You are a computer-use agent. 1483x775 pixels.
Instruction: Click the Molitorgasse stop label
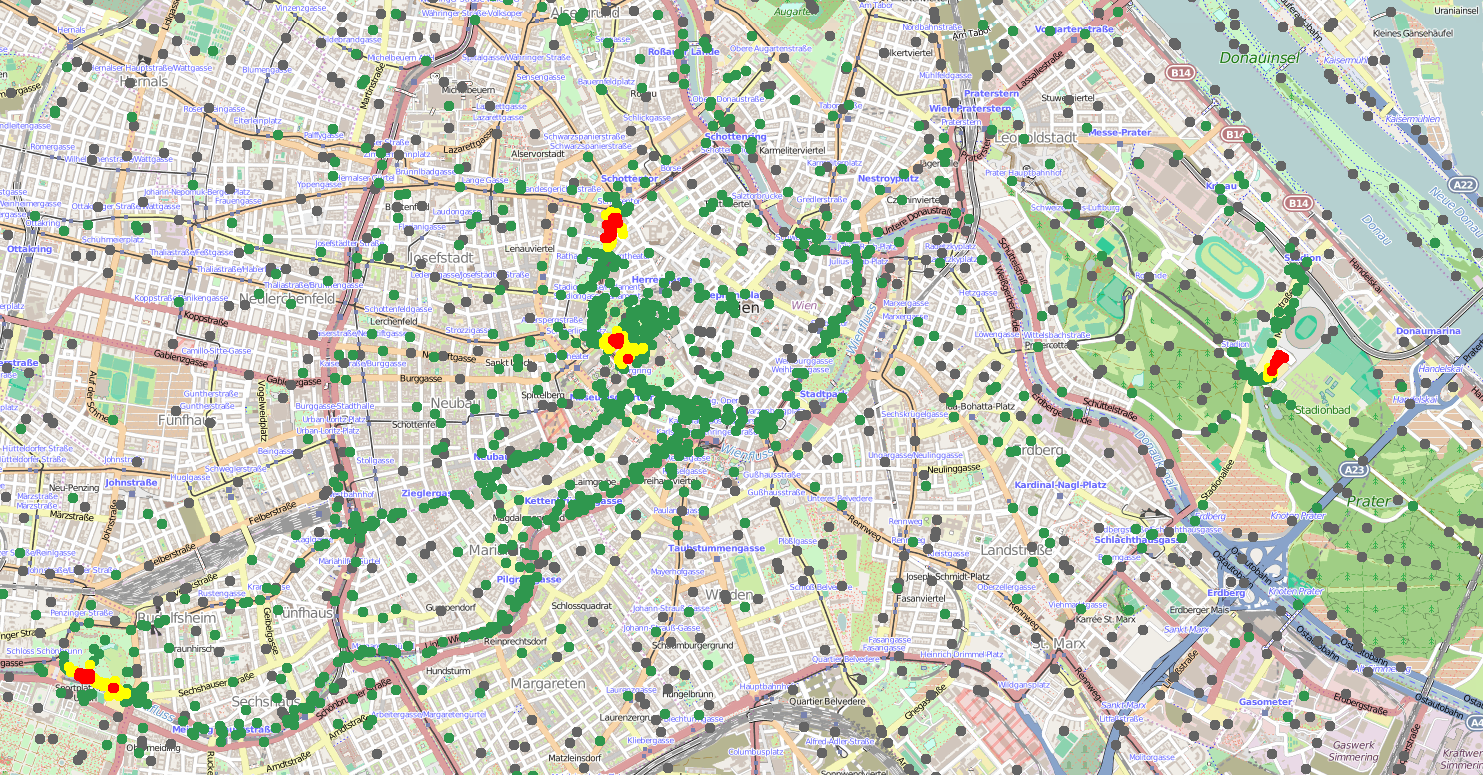click(1150, 757)
